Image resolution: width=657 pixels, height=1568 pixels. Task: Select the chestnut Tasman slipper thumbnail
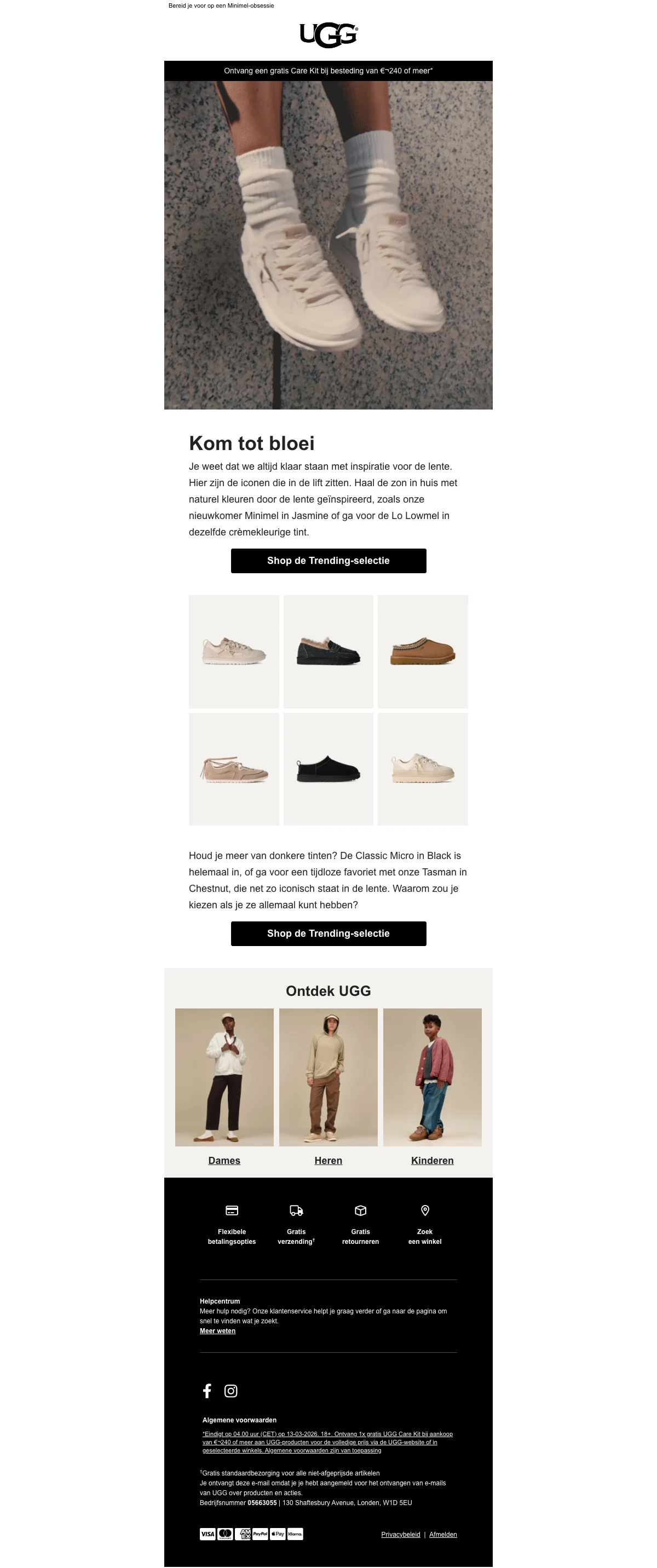tap(423, 652)
